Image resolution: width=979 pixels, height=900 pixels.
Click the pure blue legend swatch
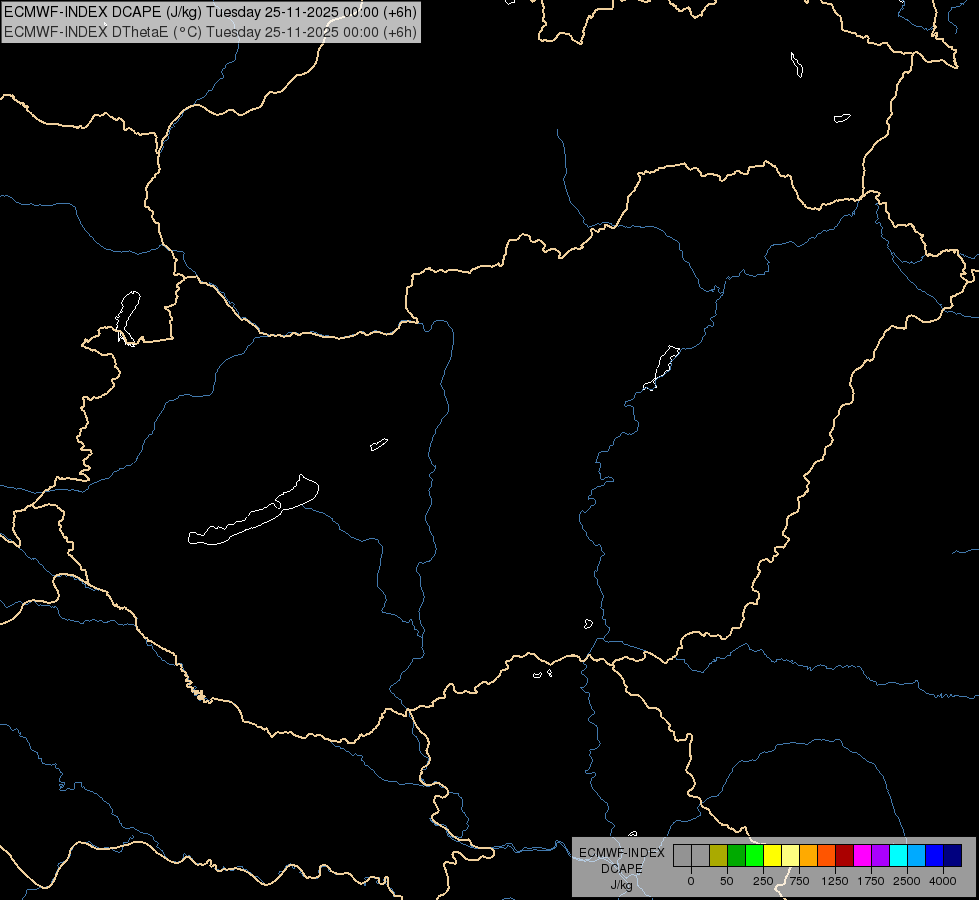pyautogui.click(x=935, y=855)
